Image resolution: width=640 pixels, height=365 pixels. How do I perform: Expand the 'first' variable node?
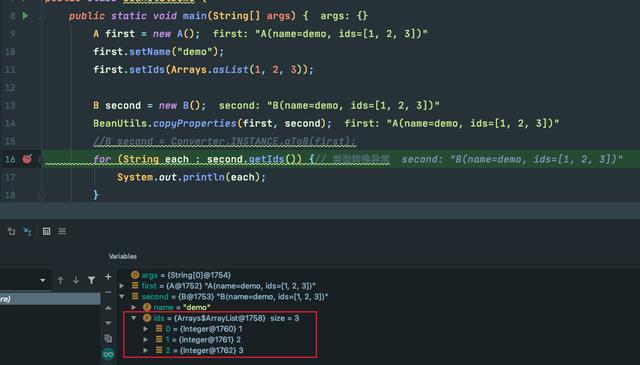(122, 286)
